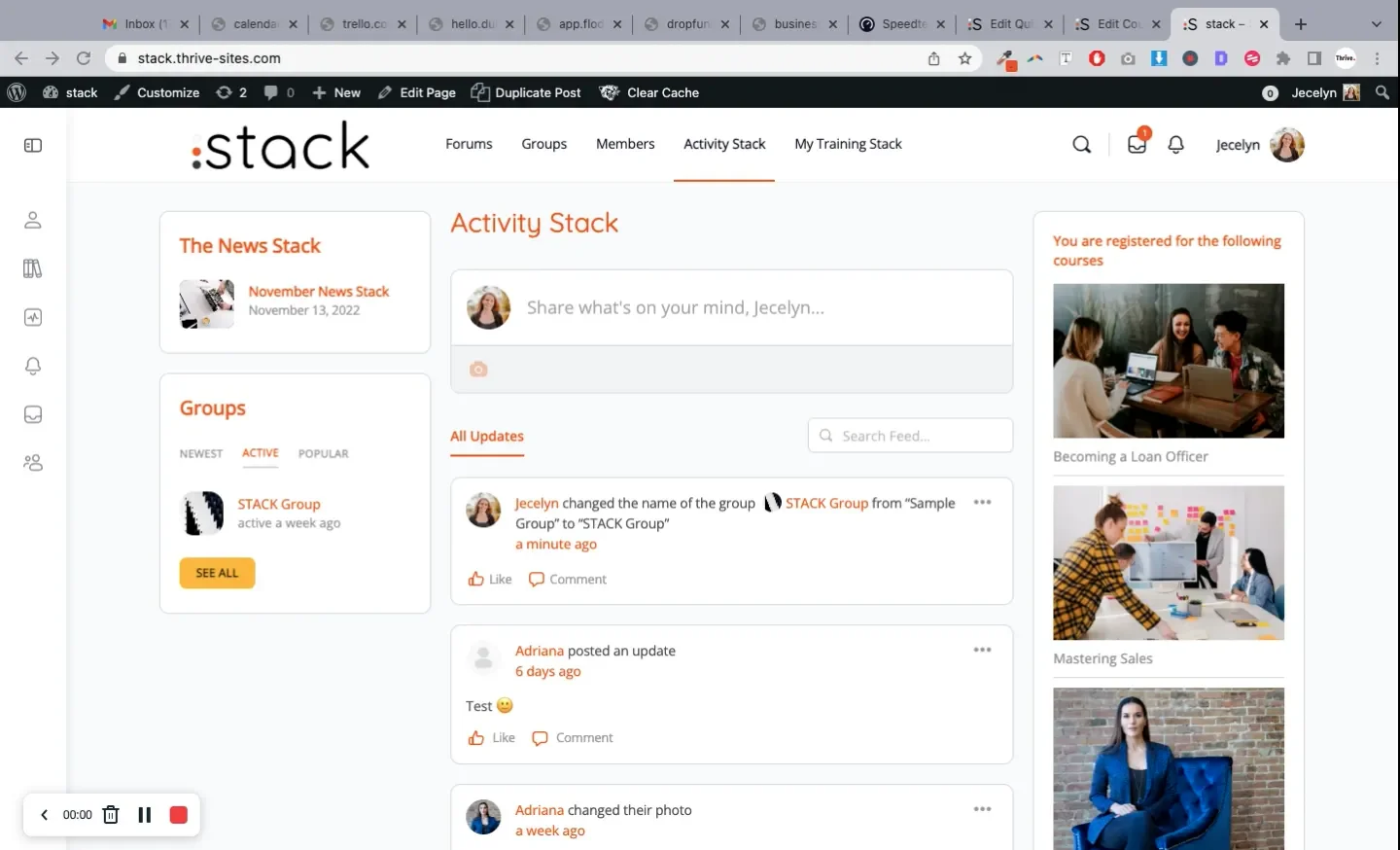
Task: Select All Updates feed tab
Action: coord(487,437)
